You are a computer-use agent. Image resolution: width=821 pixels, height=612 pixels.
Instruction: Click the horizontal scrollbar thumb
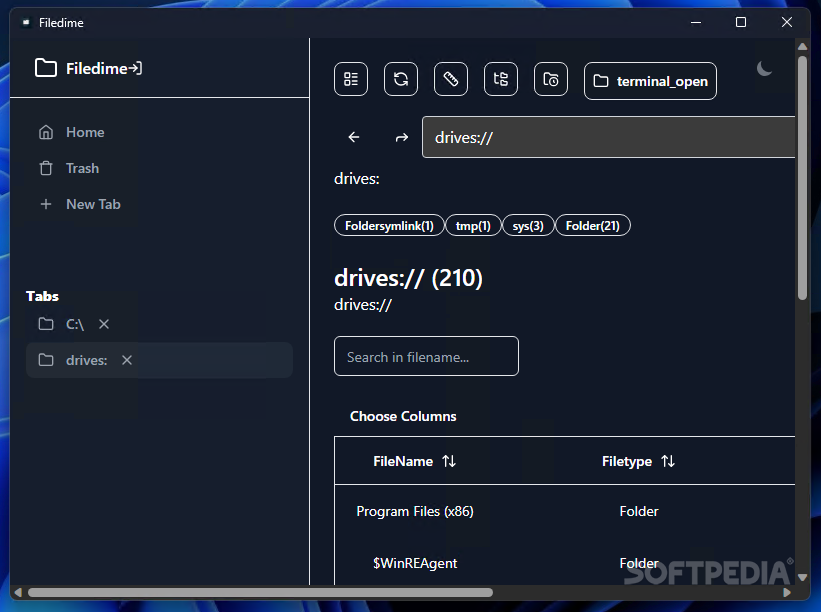(x=260, y=593)
